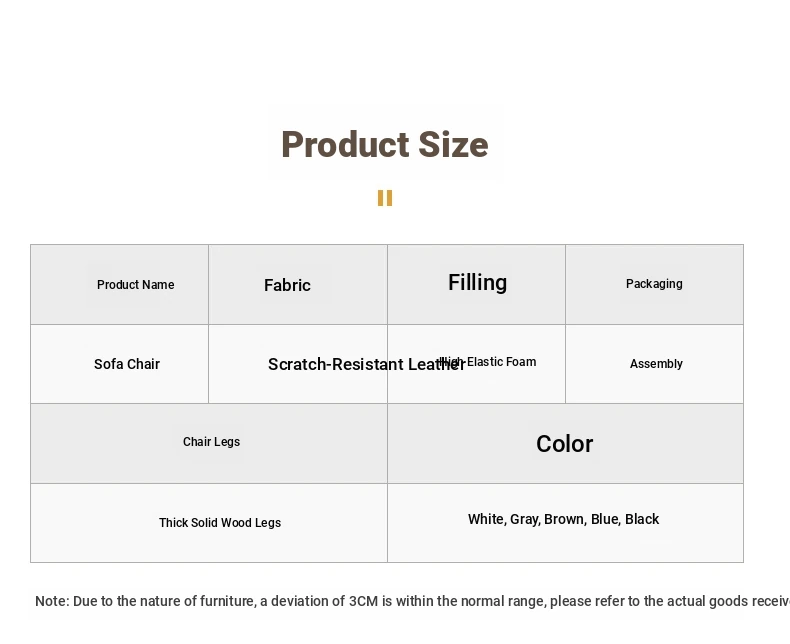Viewport: 790px width, 644px height.
Task: Click the "Note:" label in the footnote
Action: coord(52,601)
